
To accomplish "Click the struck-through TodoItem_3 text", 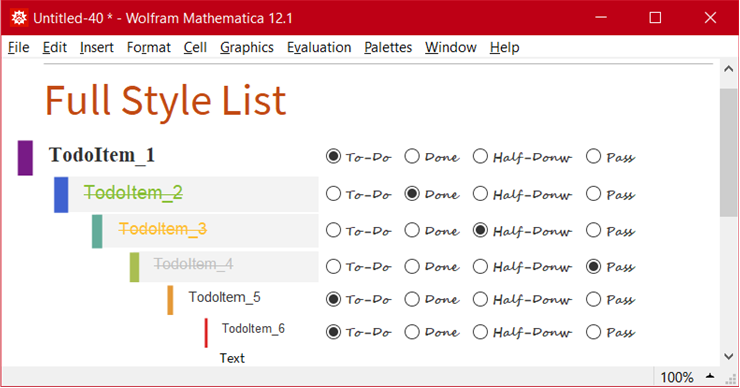I will coord(162,229).
